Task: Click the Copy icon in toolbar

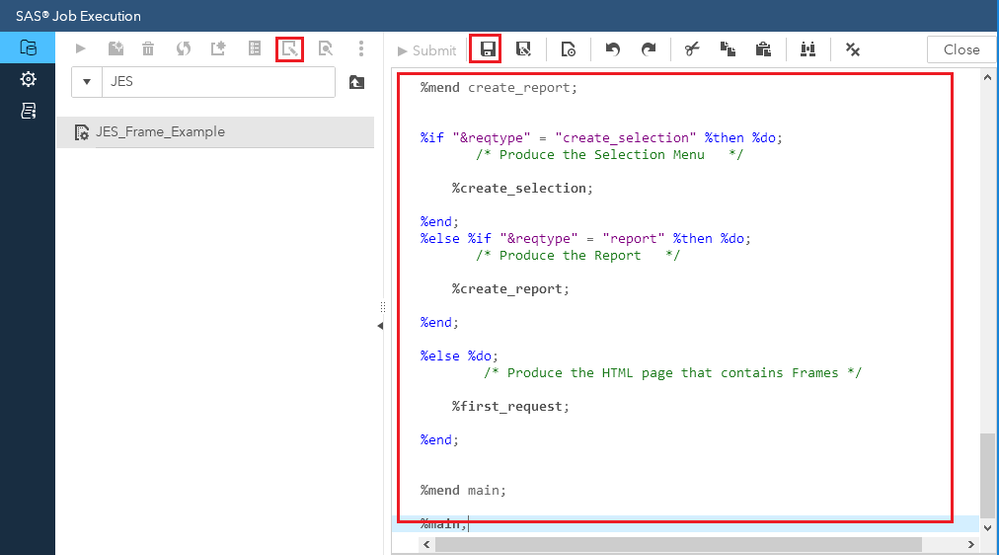Action: coord(726,49)
